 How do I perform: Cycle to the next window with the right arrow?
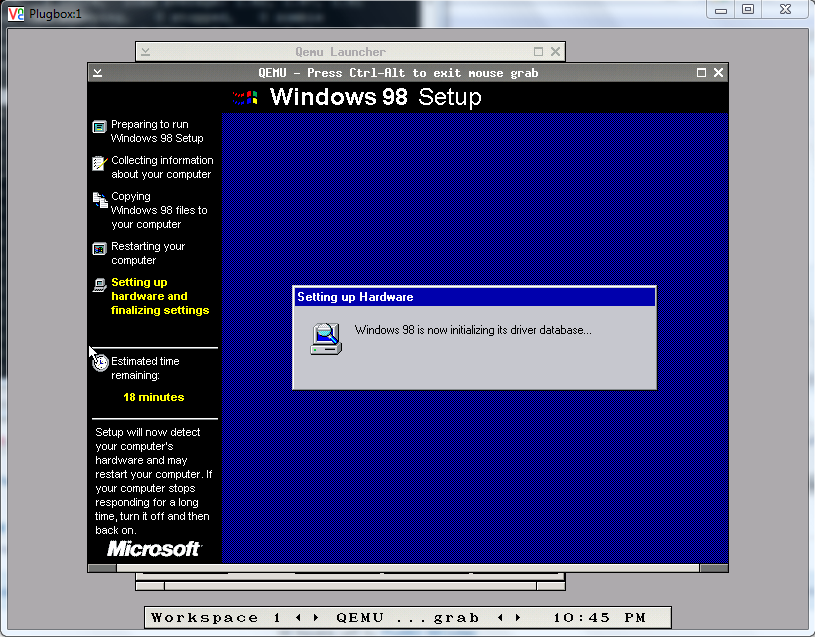(x=518, y=618)
